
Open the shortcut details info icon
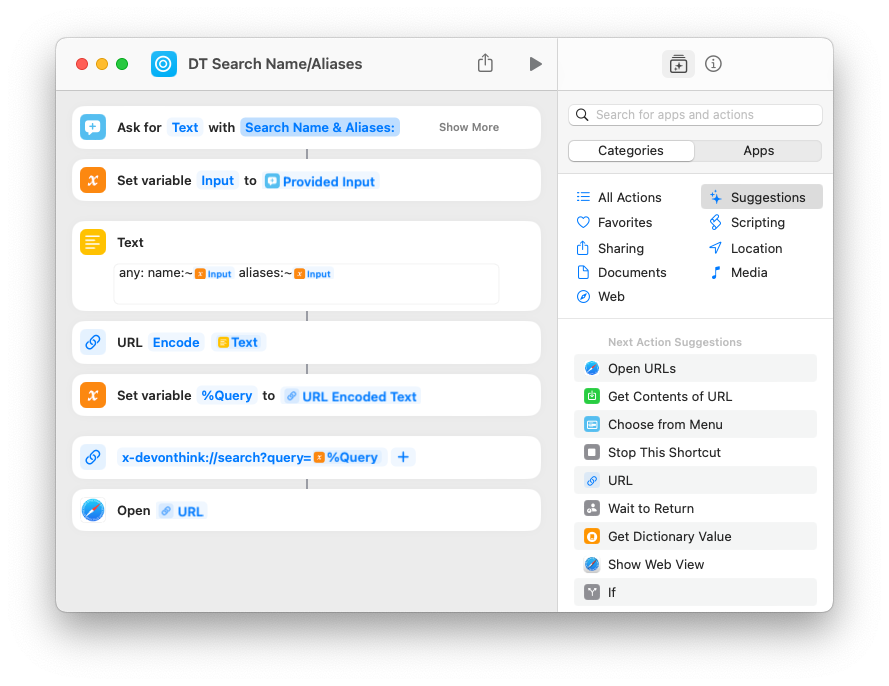click(x=713, y=64)
